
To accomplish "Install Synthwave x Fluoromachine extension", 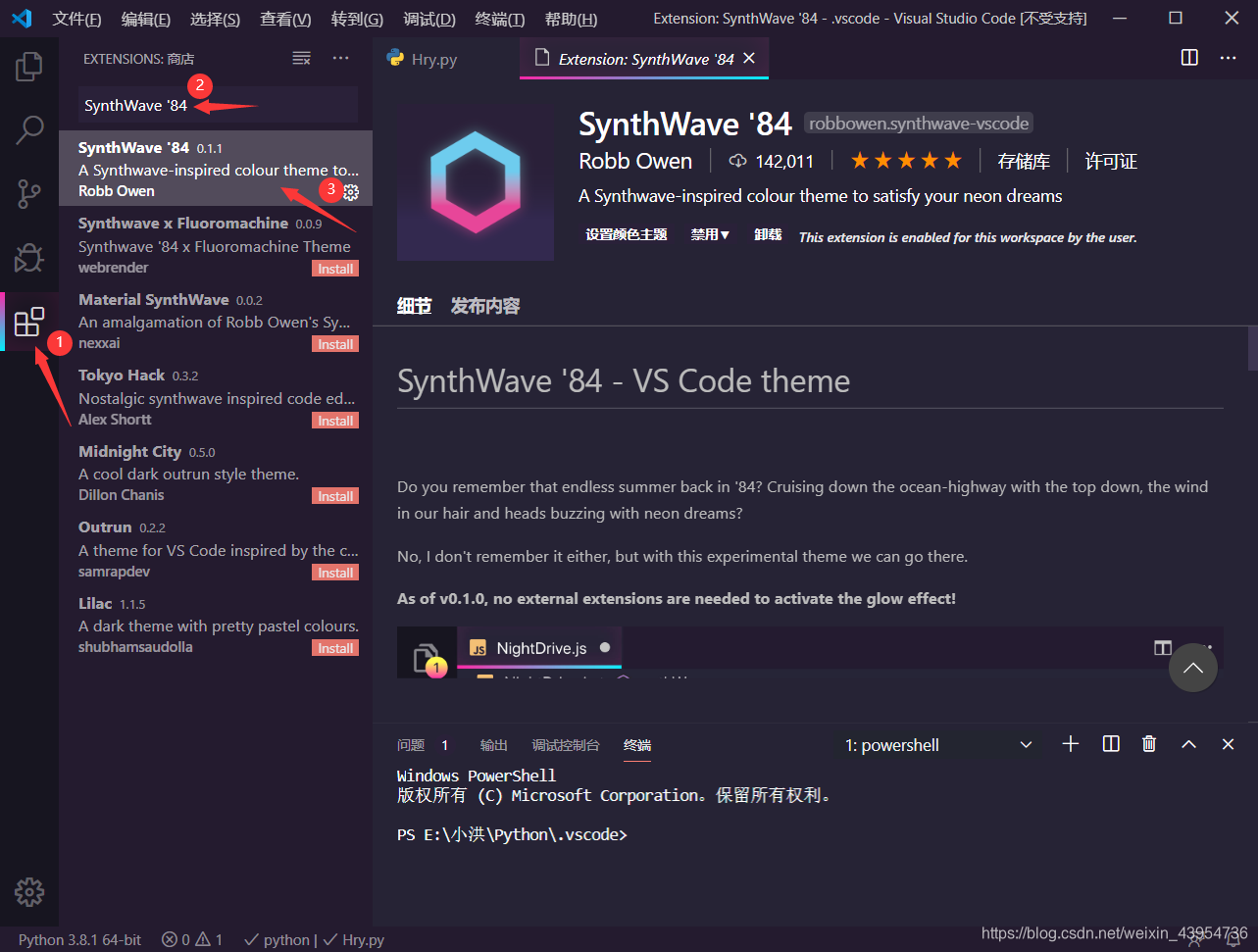I will tap(335, 269).
